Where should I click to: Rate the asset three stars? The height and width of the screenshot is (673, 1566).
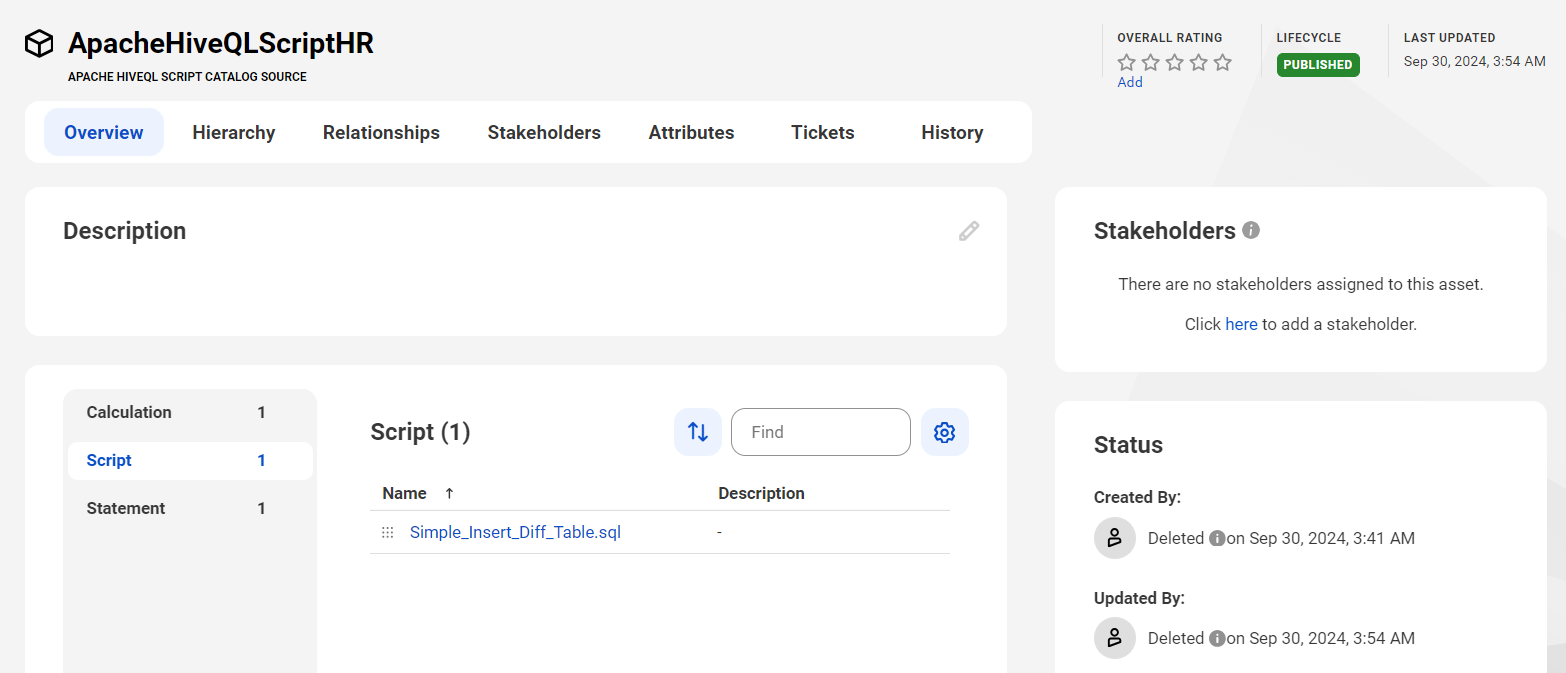1175,63
